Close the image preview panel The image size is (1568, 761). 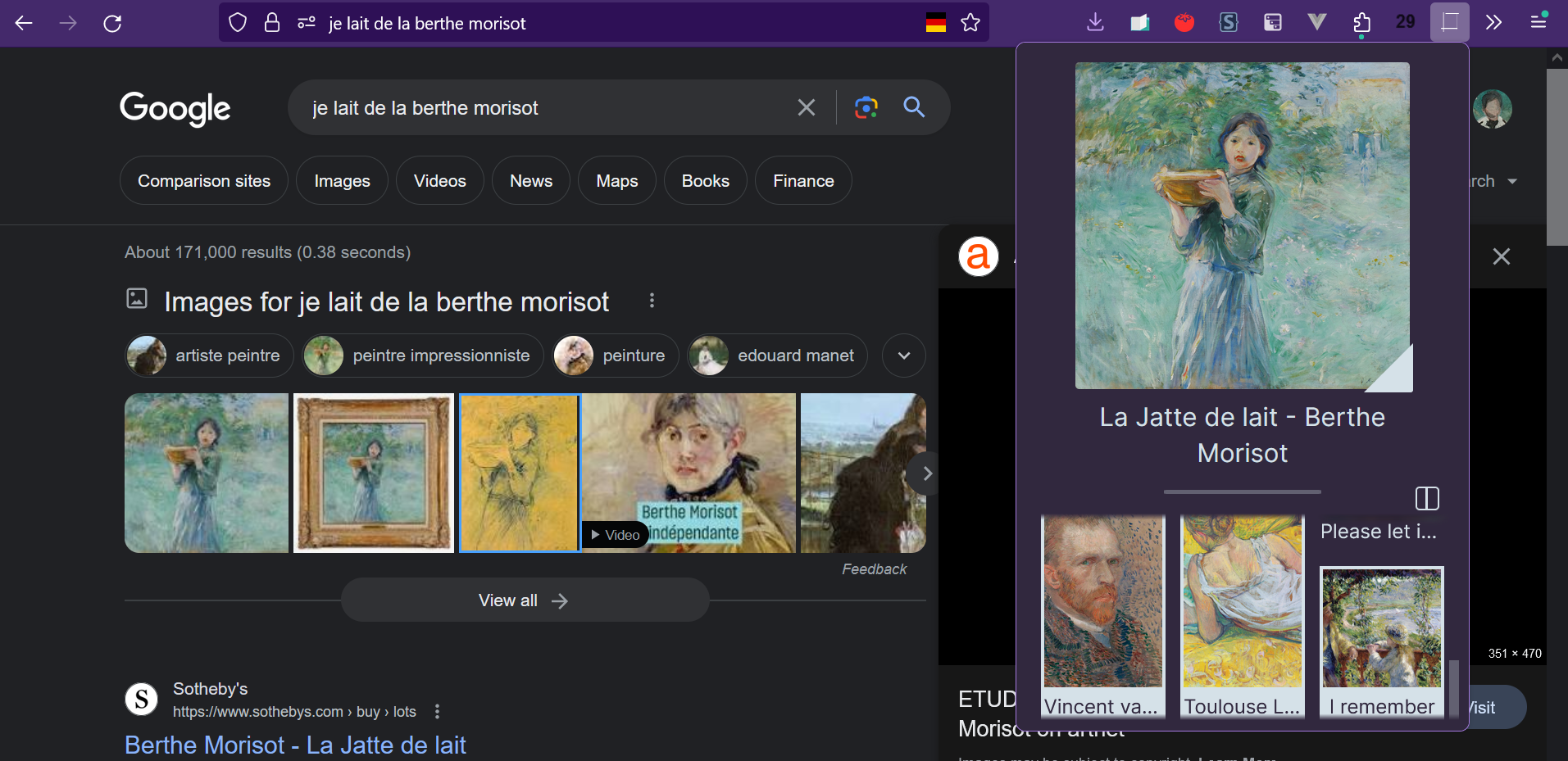[x=1502, y=256]
